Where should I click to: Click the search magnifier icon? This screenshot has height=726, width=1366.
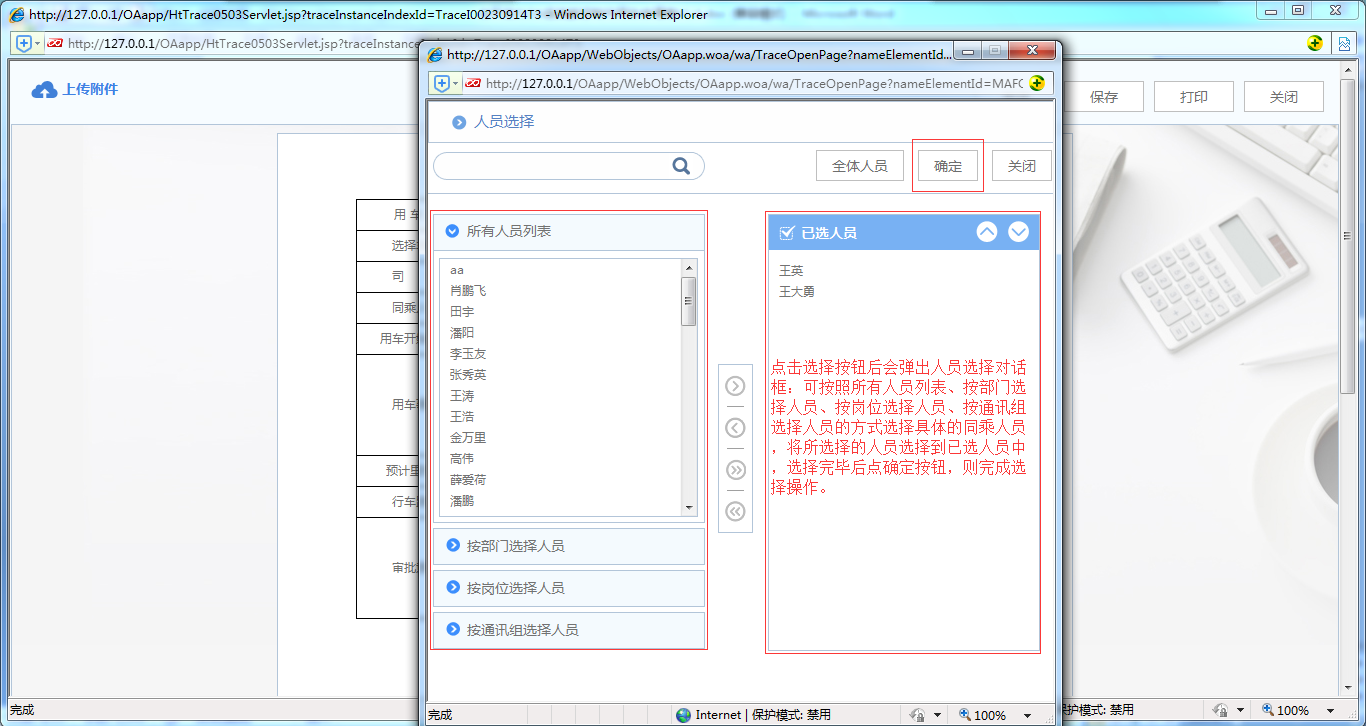[683, 165]
